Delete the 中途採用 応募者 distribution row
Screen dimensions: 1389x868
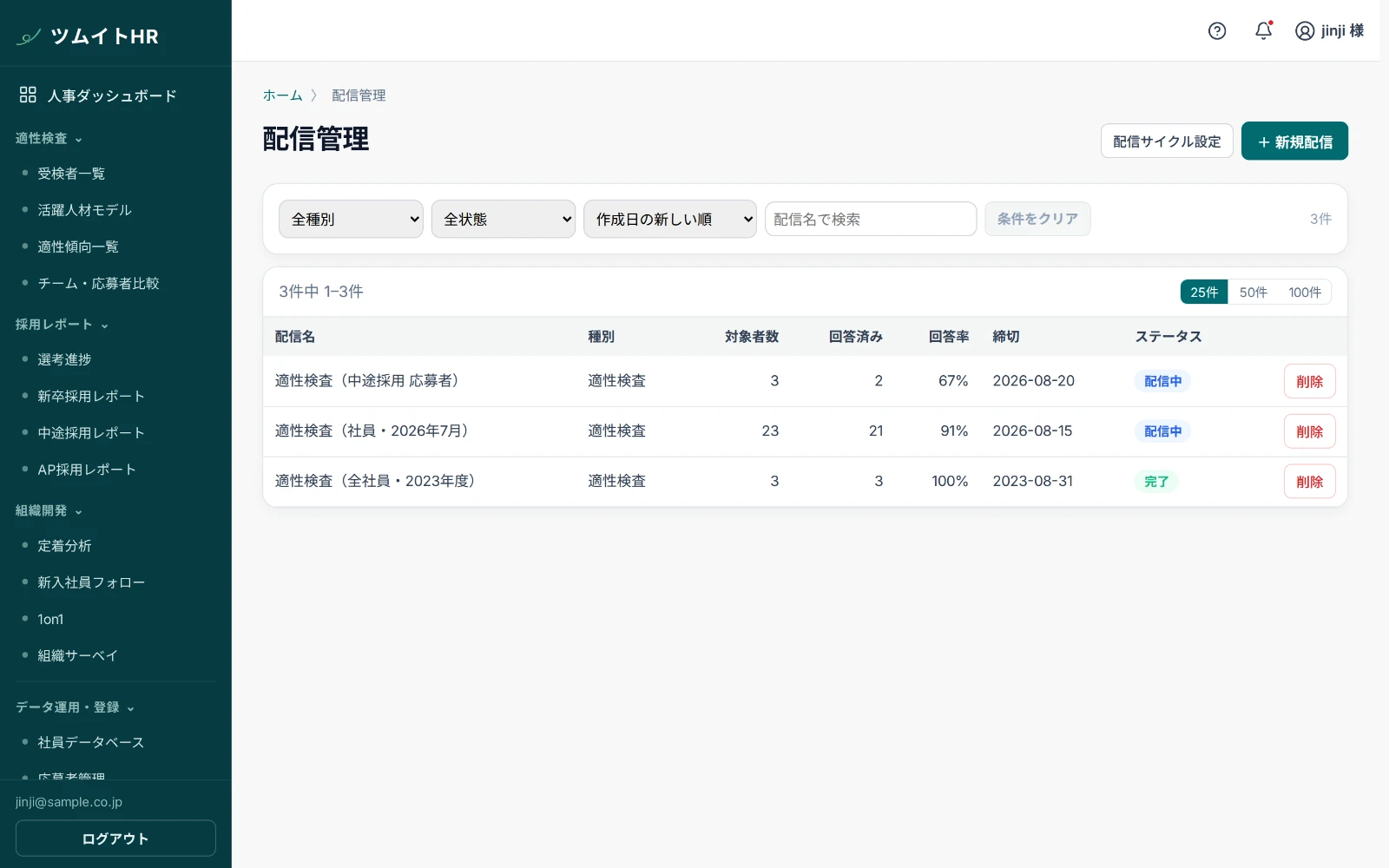(1309, 381)
